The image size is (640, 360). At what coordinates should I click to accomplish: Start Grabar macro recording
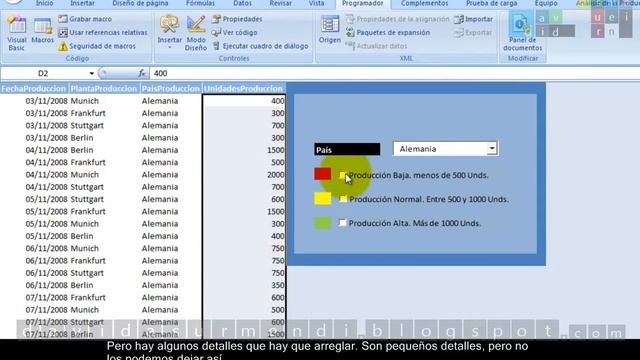tap(85, 19)
